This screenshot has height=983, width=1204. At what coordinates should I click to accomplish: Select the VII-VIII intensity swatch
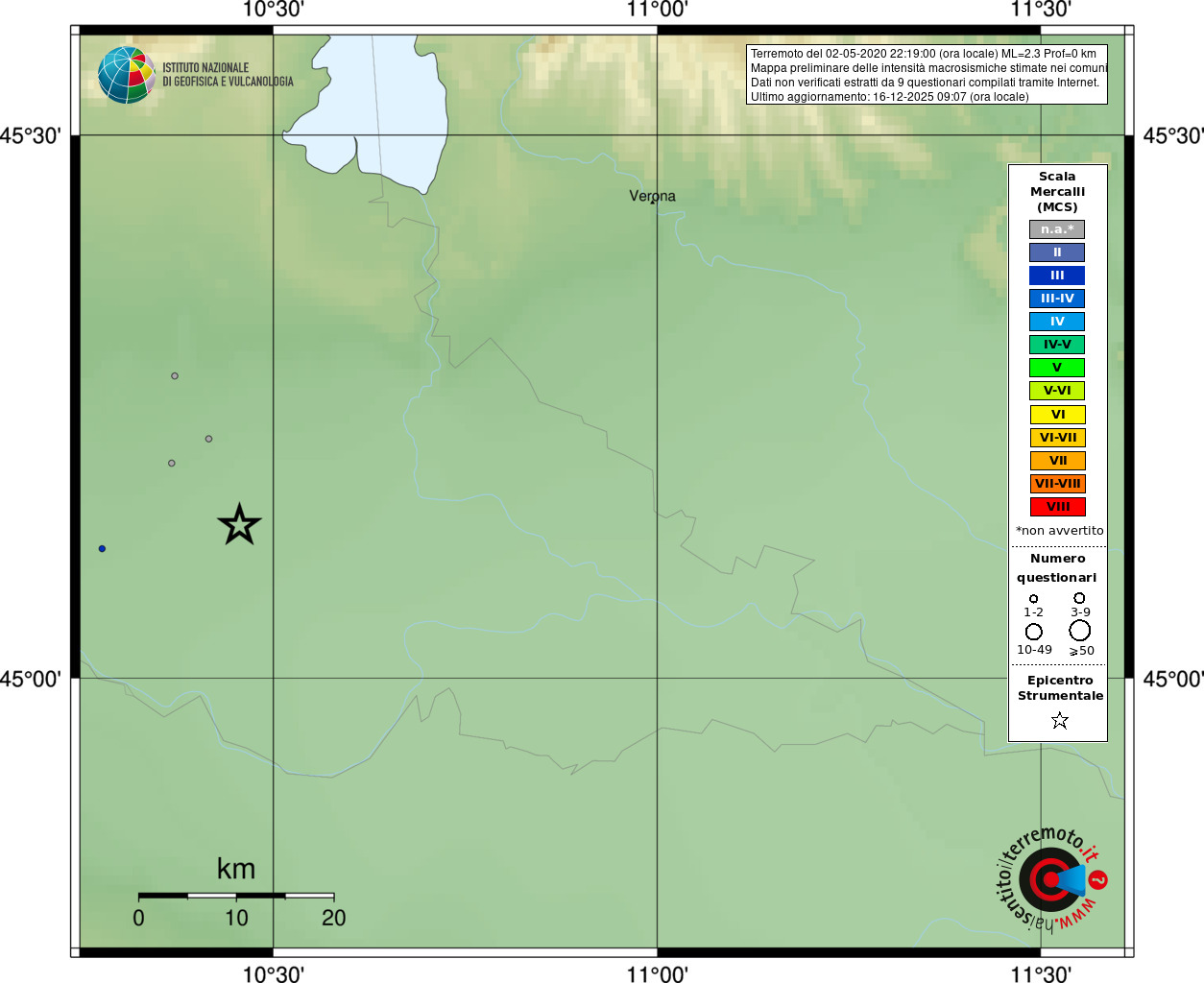pyautogui.click(x=1057, y=484)
